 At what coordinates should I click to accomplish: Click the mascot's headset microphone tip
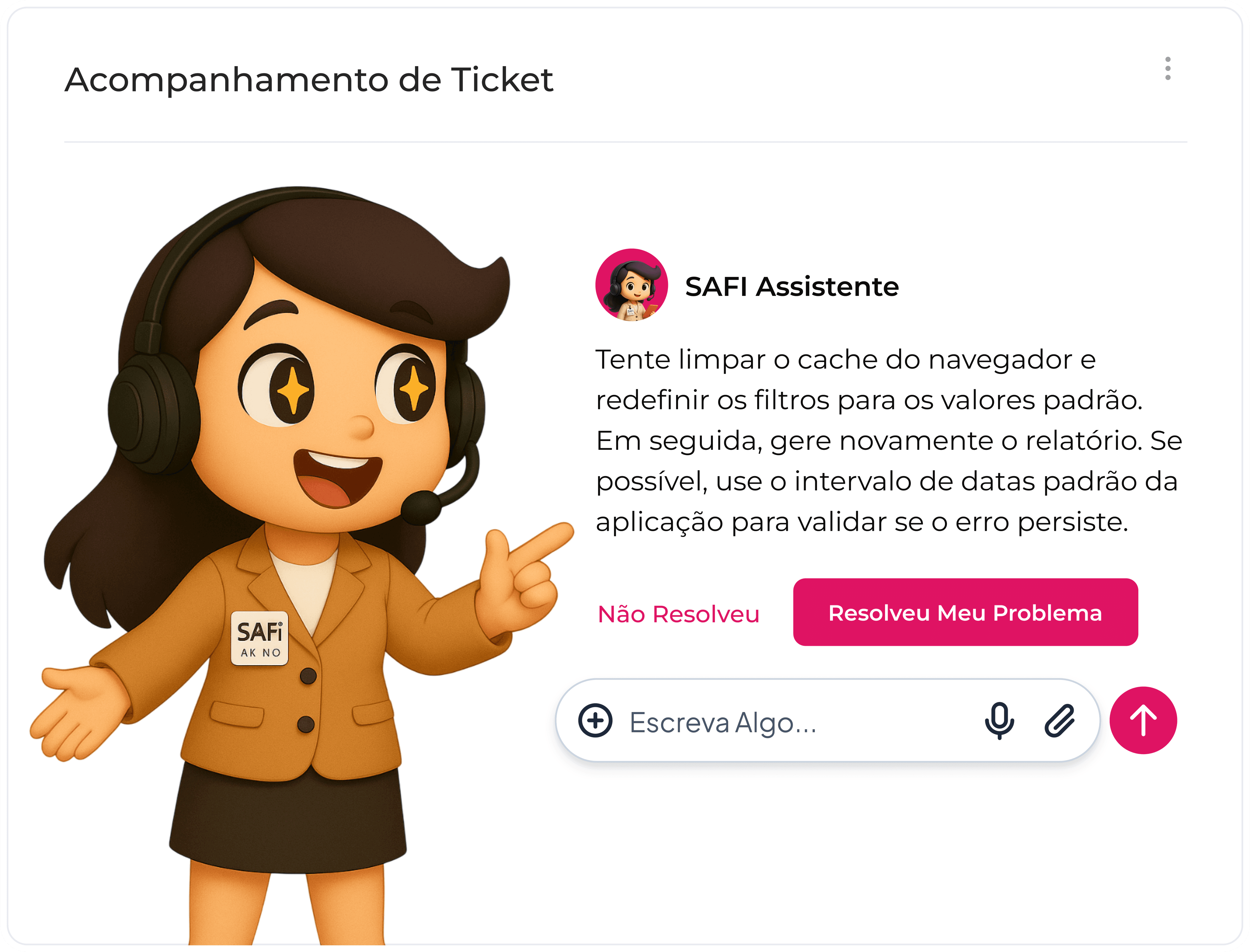(420, 507)
